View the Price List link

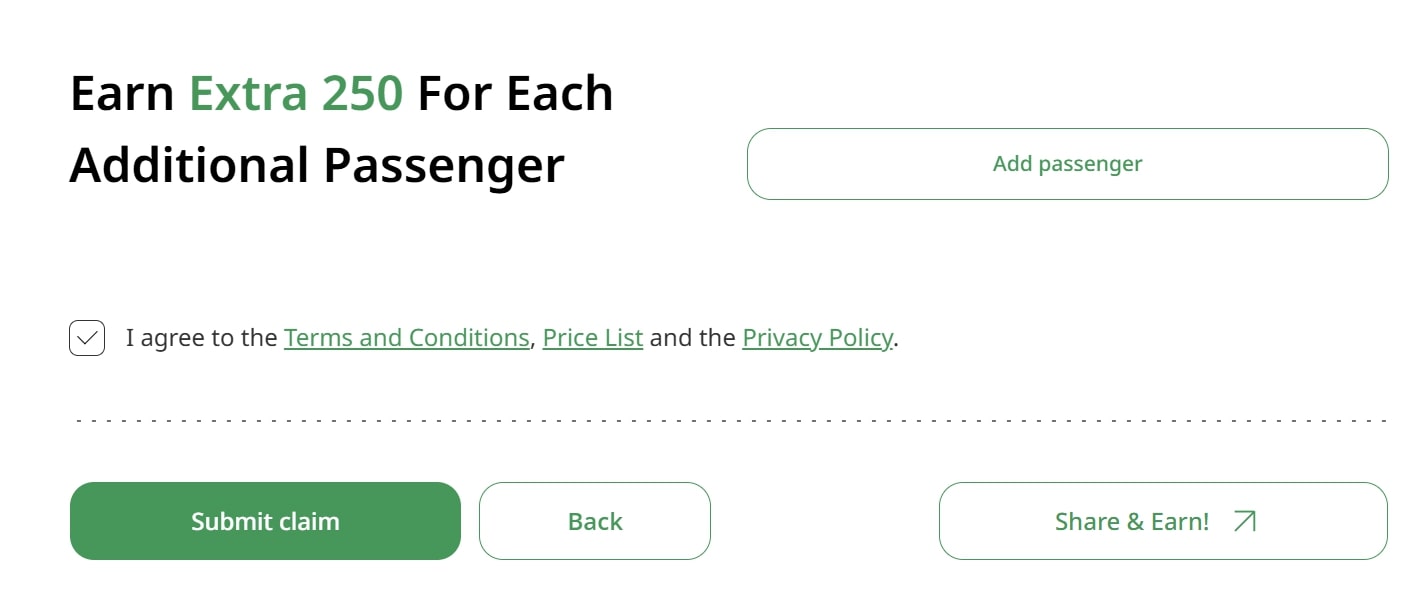(593, 338)
